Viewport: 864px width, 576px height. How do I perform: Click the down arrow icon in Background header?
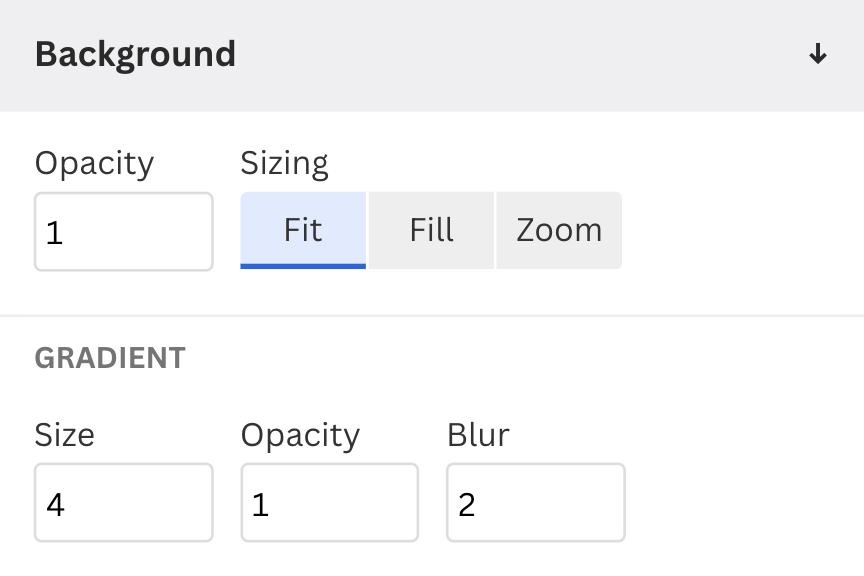coord(818,54)
